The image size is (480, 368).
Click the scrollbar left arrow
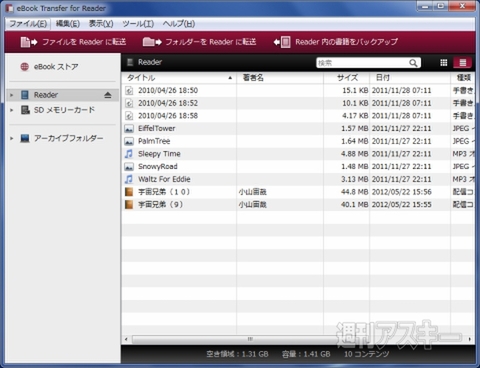[126, 339]
